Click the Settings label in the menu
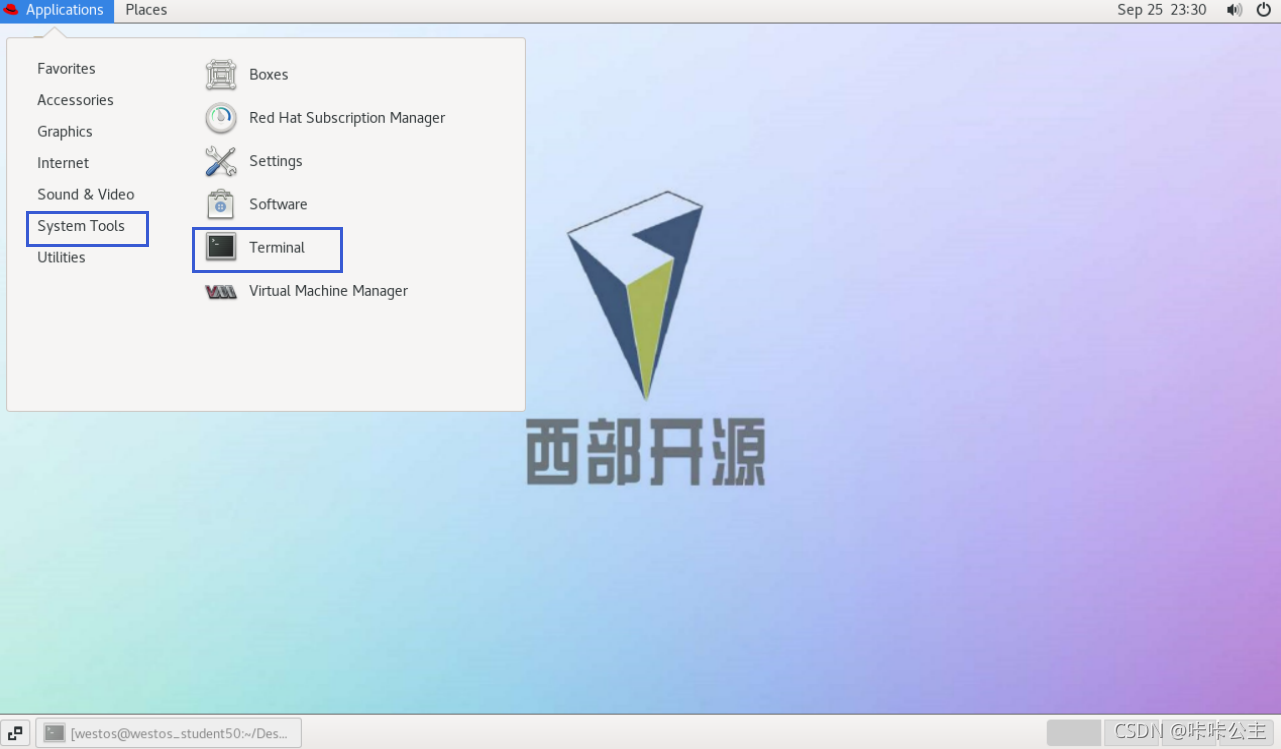This screenshot has height=749, width=1281. [x=275, y=161]
